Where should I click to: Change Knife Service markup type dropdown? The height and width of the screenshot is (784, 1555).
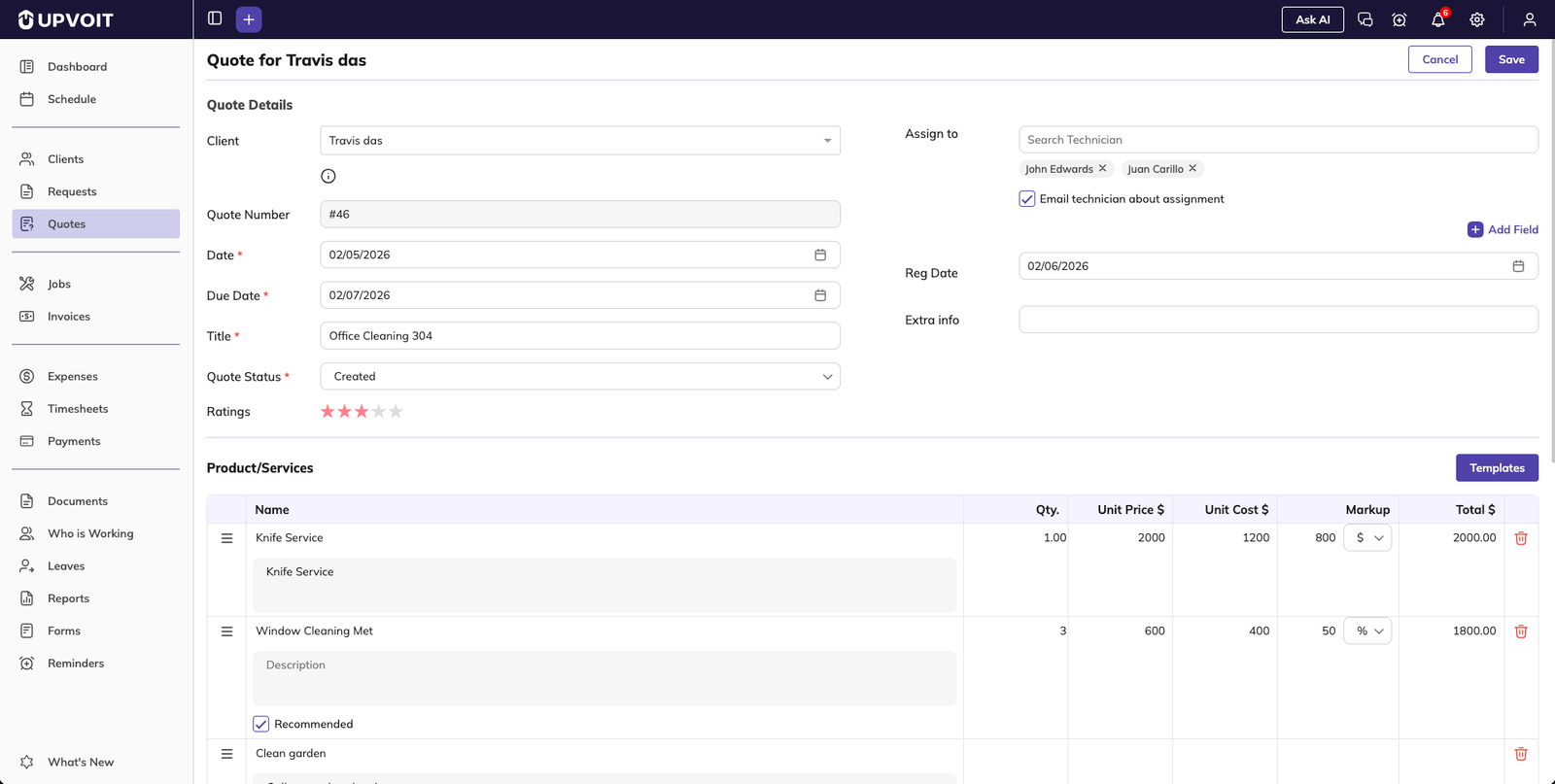click(1367, 538)
